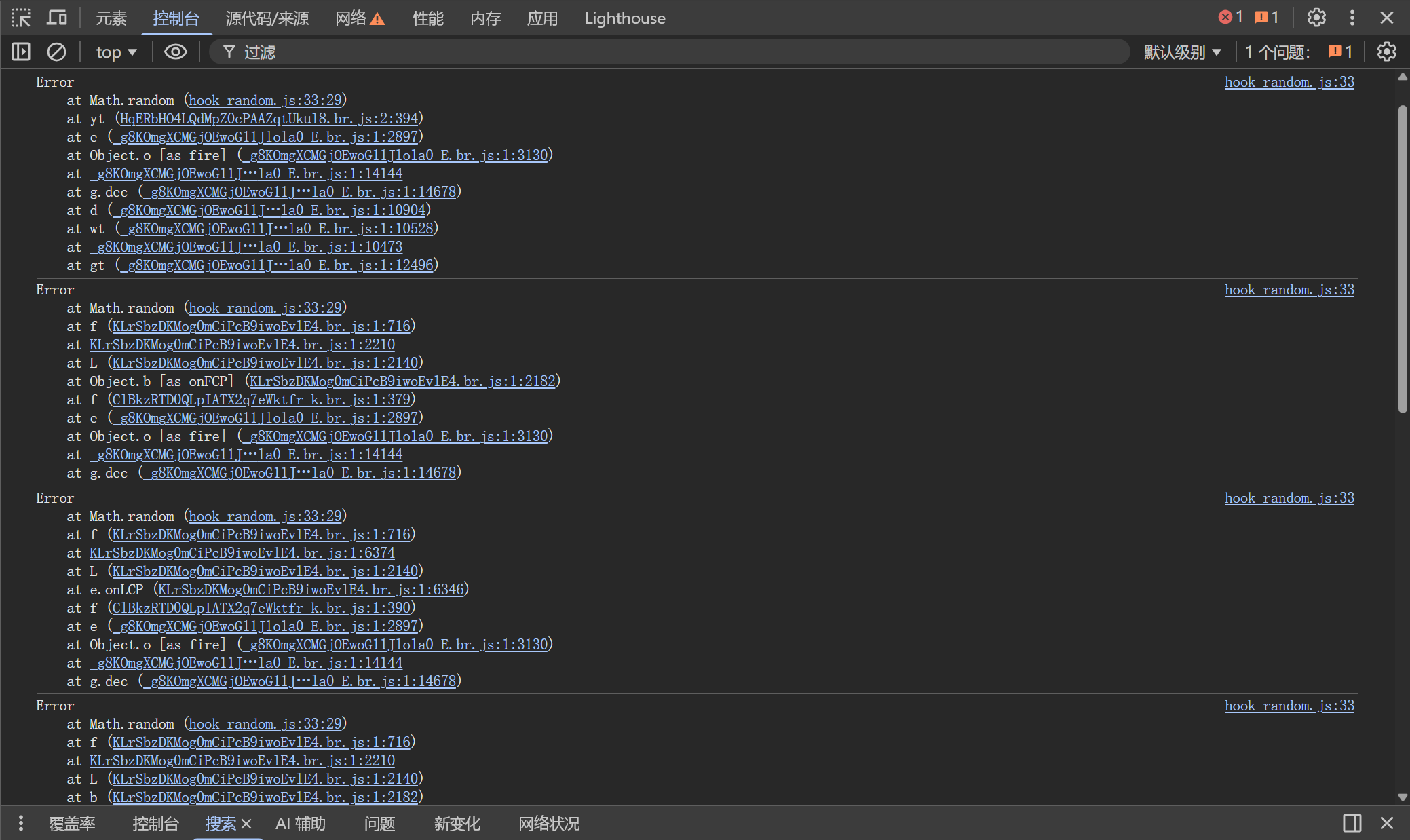
Task: Switch to the 性能 (Performance) tab
Action: pos(428,18)
